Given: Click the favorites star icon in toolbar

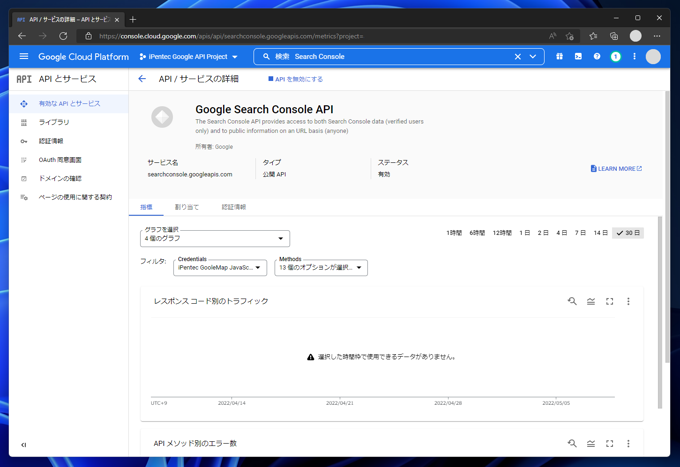Looking at the screenshot, I should 592,36.
